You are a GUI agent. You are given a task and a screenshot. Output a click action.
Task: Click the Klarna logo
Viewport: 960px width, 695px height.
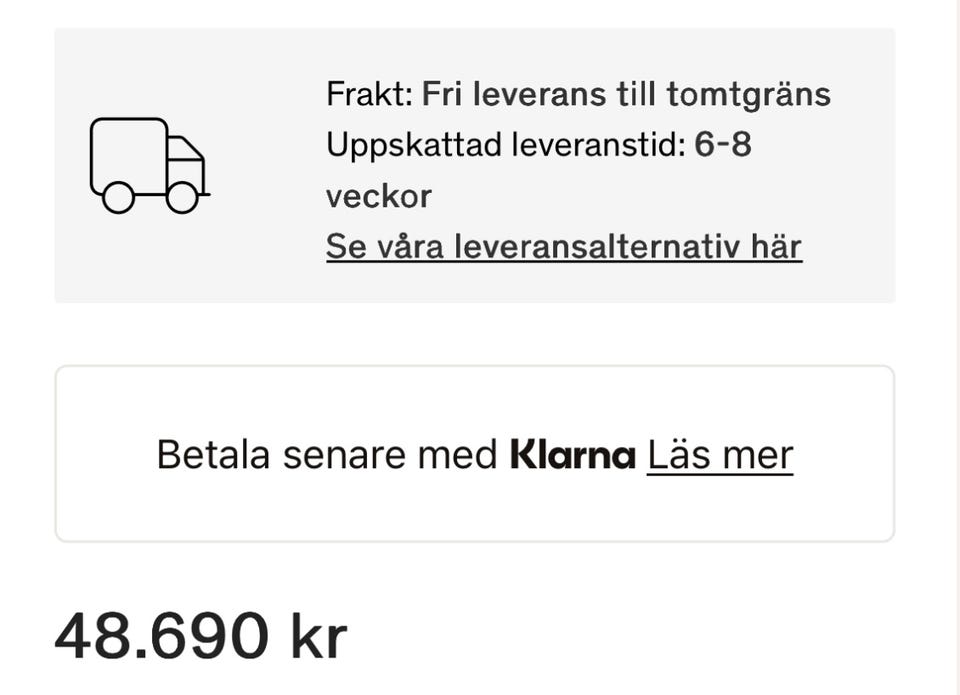pyautogui.click(x=573, y=455)
